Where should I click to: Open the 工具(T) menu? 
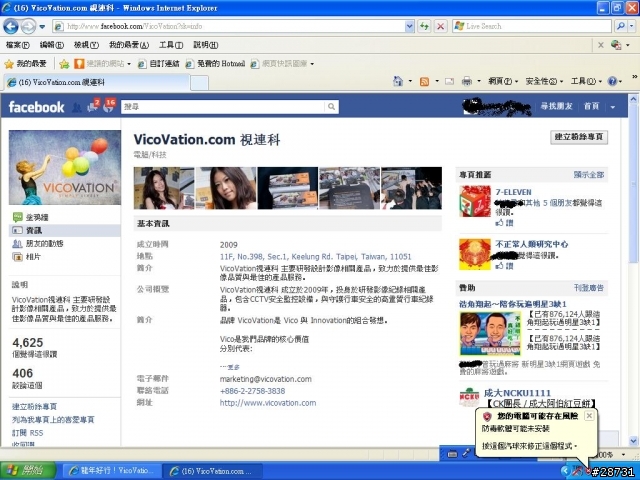pyautogui.click(x=171, y=45)
